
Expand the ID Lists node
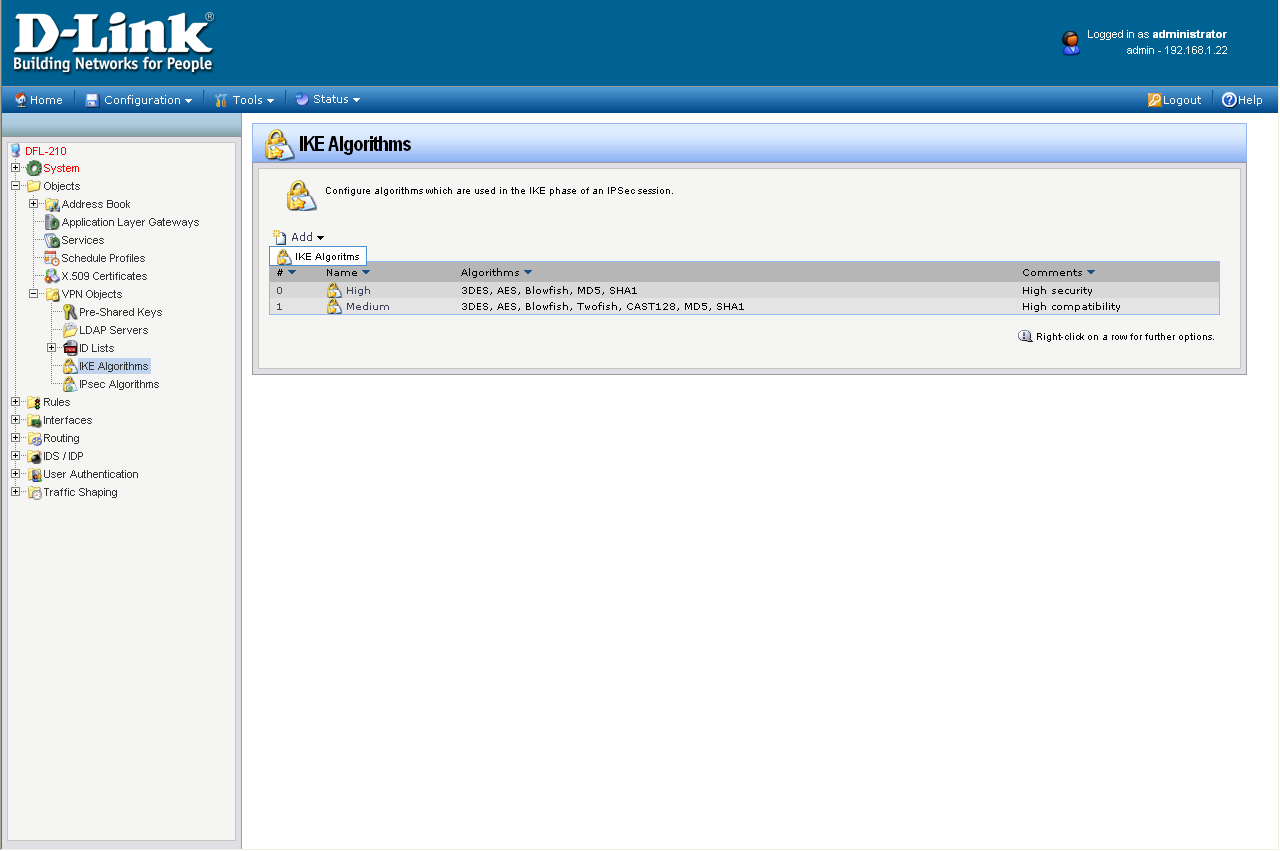52,348
